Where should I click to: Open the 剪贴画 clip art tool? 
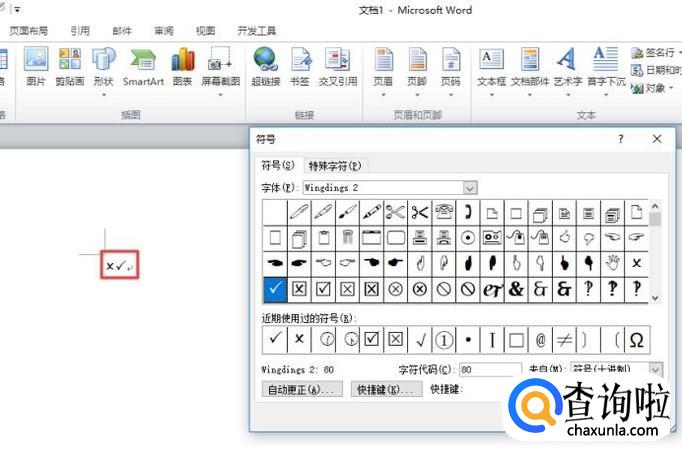70,67
